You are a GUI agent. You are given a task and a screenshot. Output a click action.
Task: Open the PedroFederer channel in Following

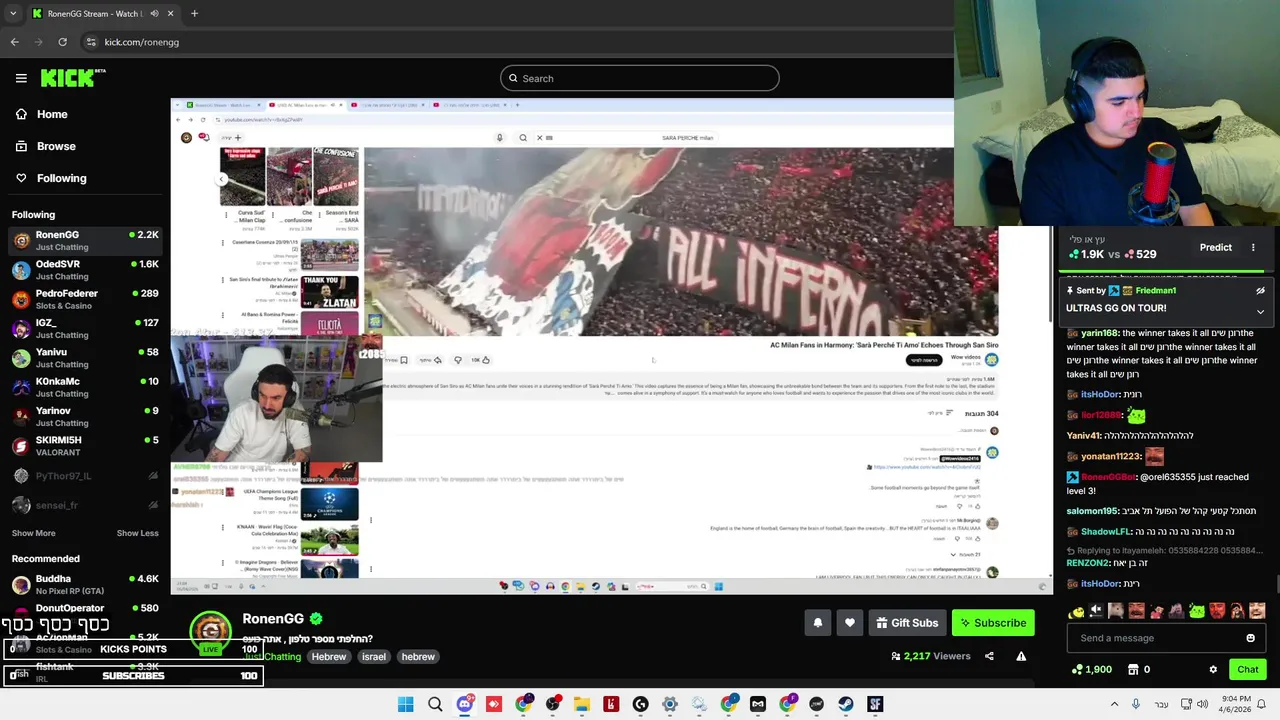(85, 299)
